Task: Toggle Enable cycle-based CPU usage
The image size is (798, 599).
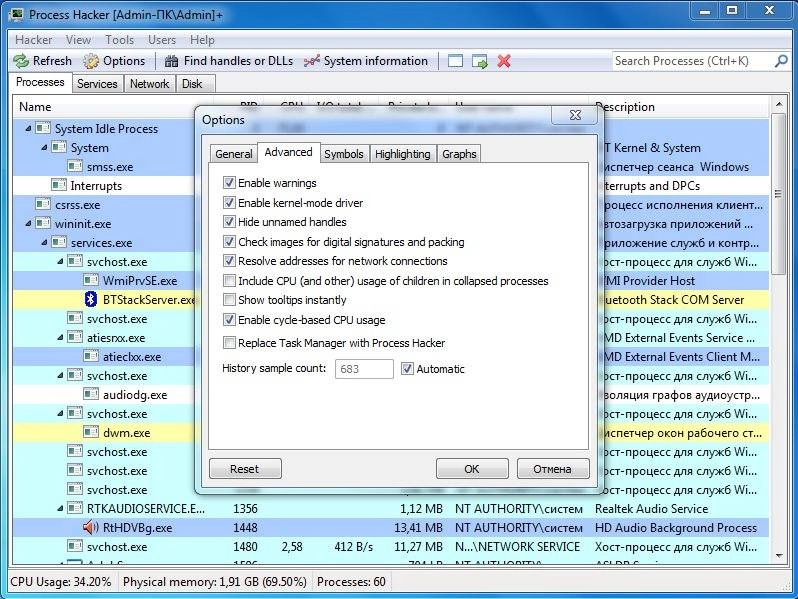Action: pyautogui.click(x=229, y=320)
